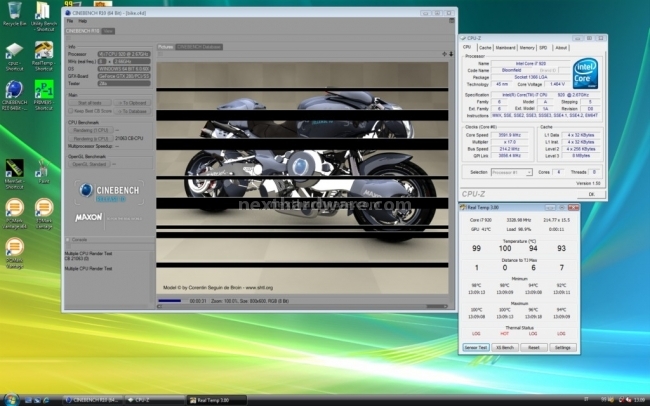
Task: Launch PCMark Vantage x64 desktop shortcut
Action: [15, 213]
